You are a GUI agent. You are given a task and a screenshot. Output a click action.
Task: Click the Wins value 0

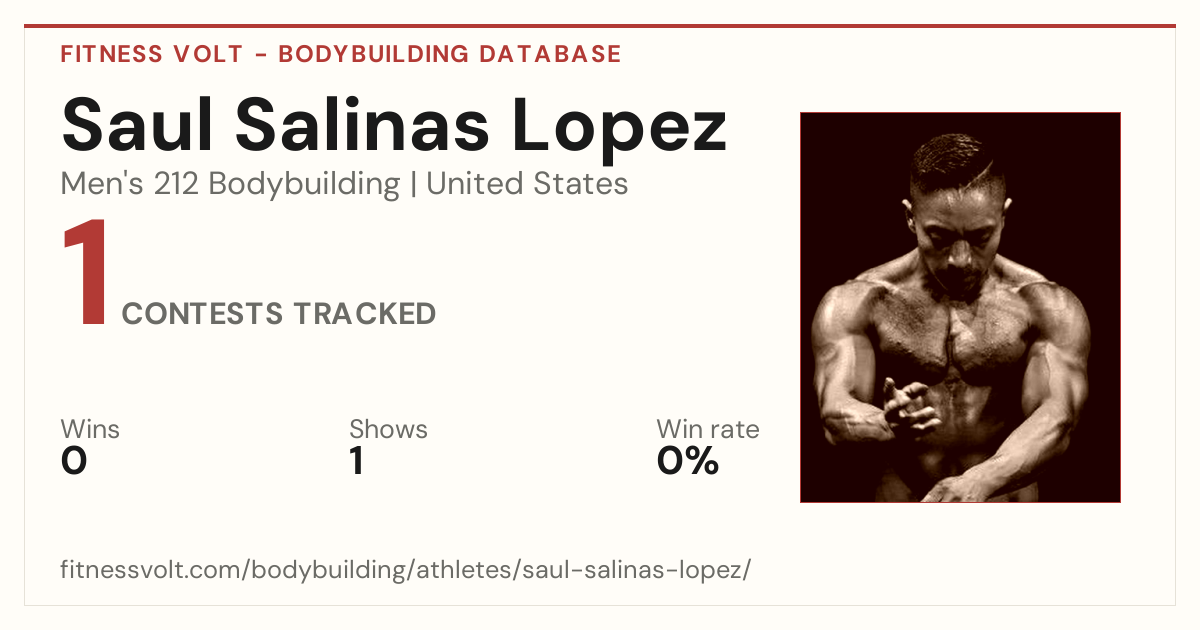[74, 461]
